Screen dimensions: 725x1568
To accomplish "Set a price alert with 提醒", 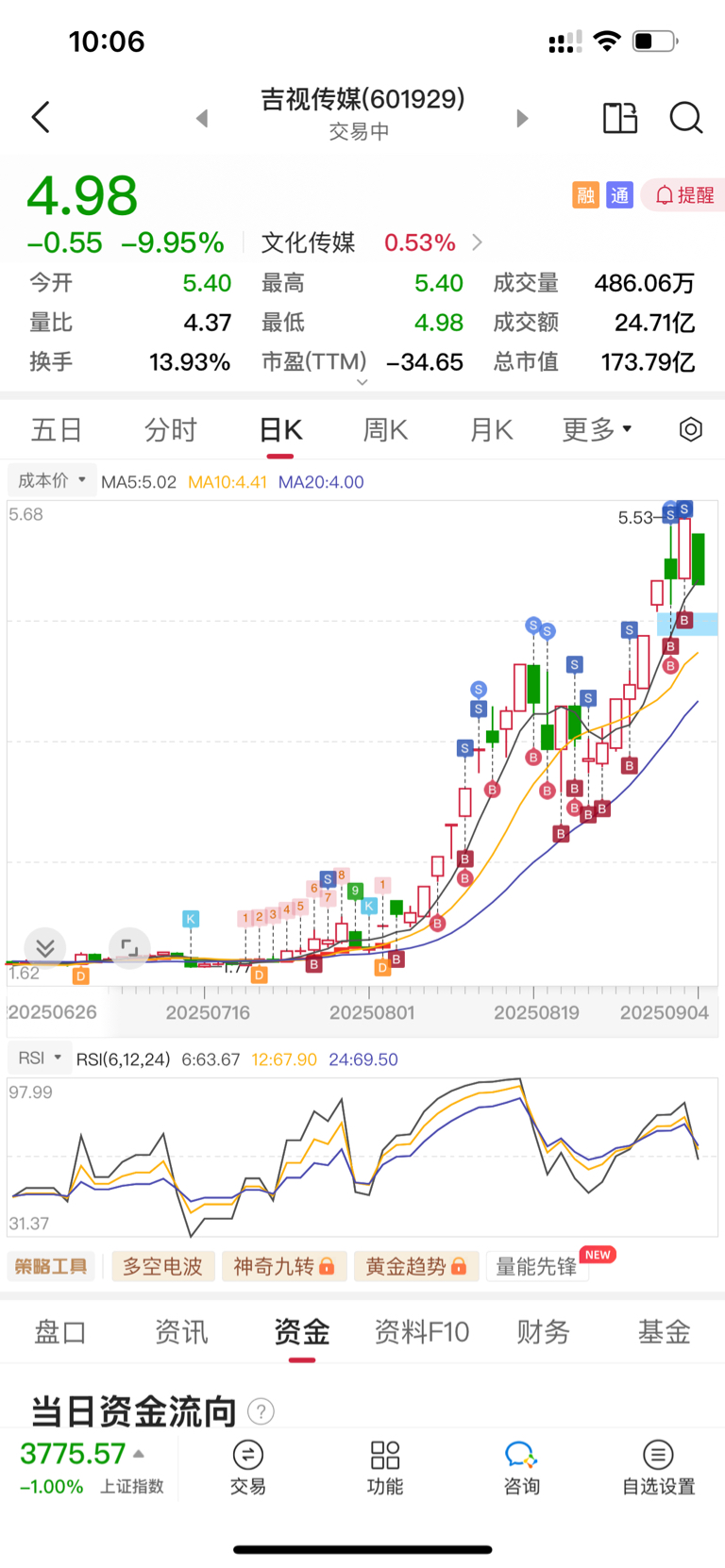I will pos(684,195).
